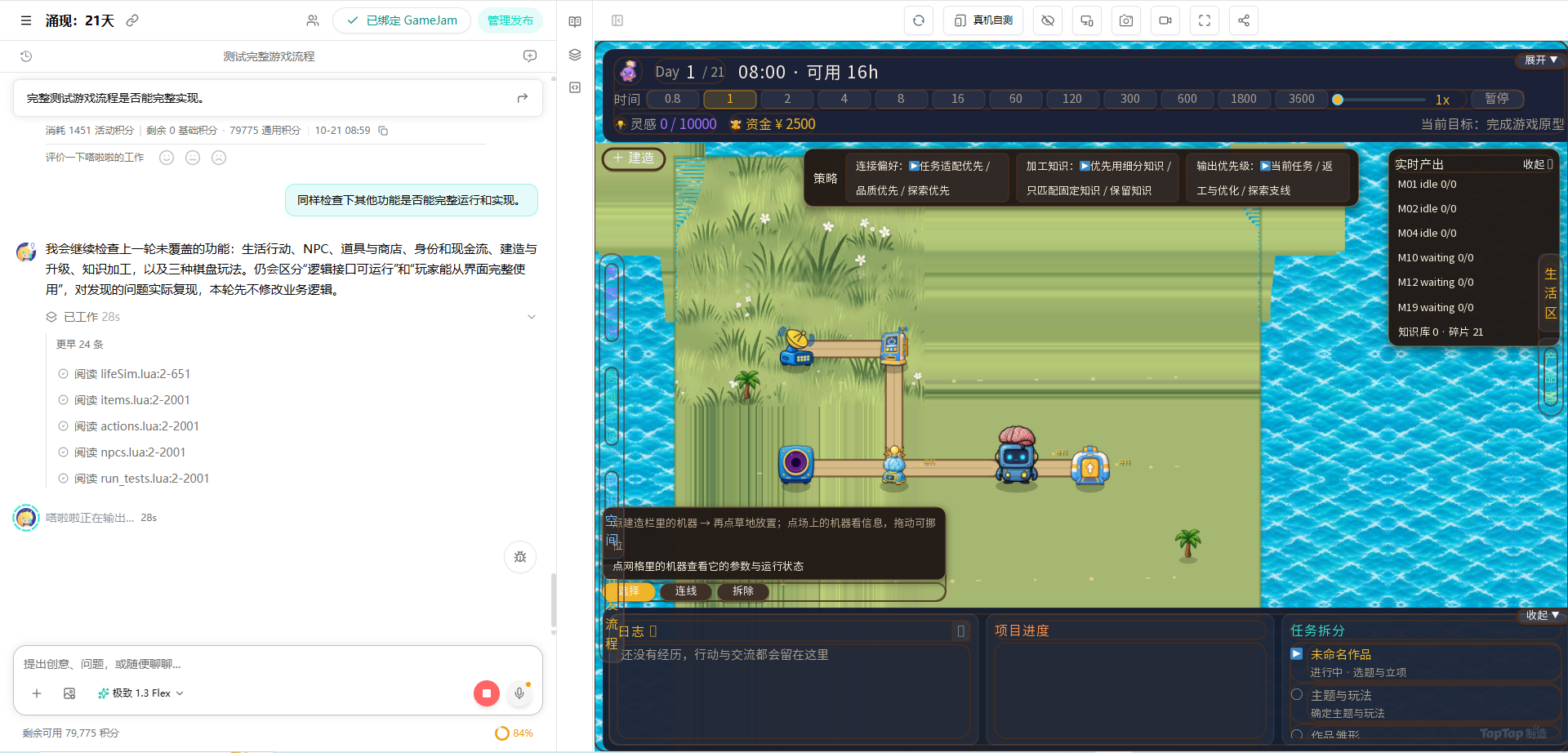This screenshot has width=1568, height=753.
Task: Start recording with the video camera icon
Action: [x=1165, y=20]
